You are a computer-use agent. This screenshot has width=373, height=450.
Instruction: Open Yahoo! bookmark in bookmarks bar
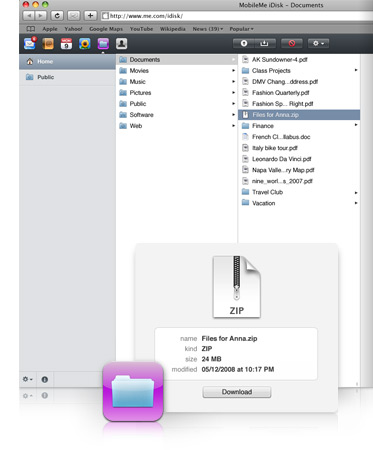point(73,29)
